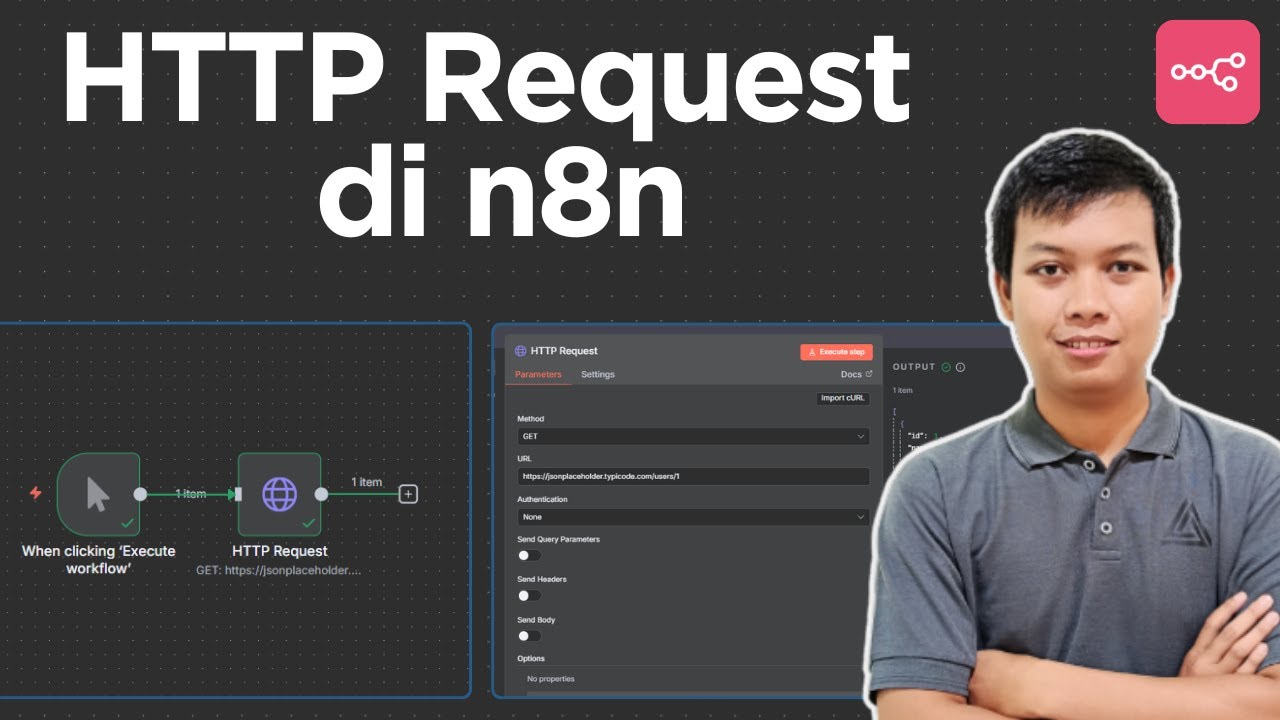Enable the Send Headers toggle

coord(529,595)
